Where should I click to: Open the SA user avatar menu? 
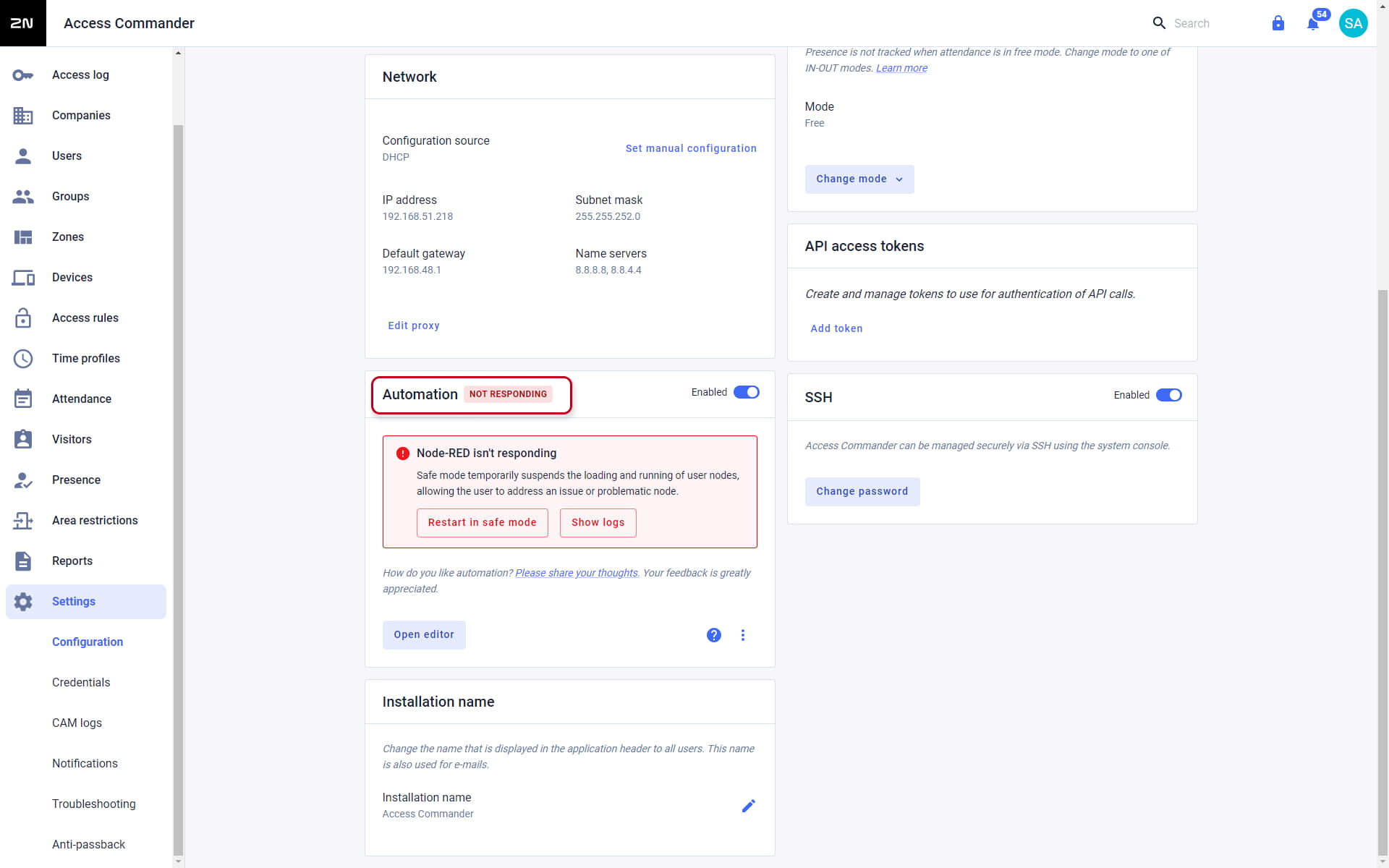(1354, 23)
